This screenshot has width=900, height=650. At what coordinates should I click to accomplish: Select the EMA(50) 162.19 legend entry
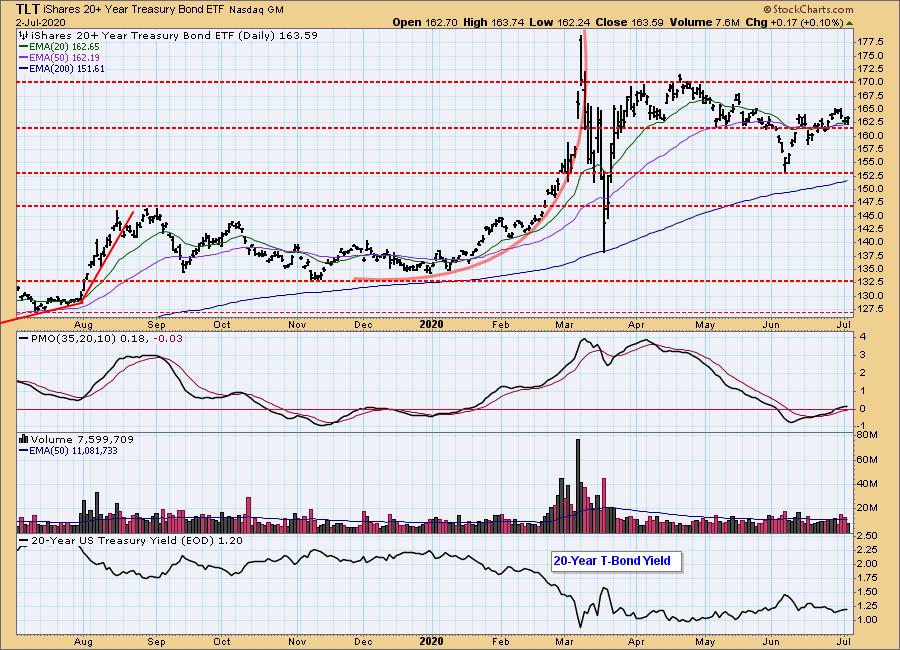[64, 57]
